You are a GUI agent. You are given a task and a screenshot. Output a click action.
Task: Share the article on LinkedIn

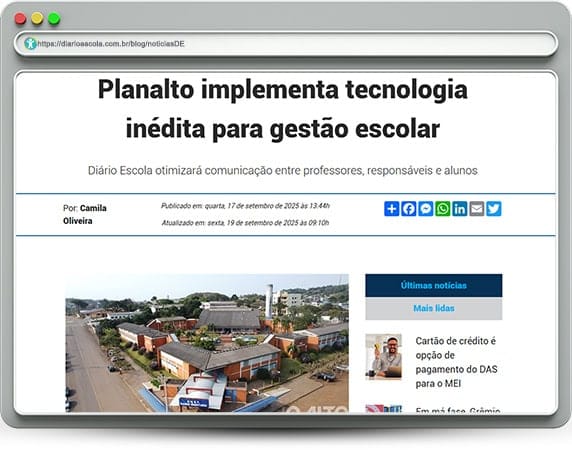point(460,209)
